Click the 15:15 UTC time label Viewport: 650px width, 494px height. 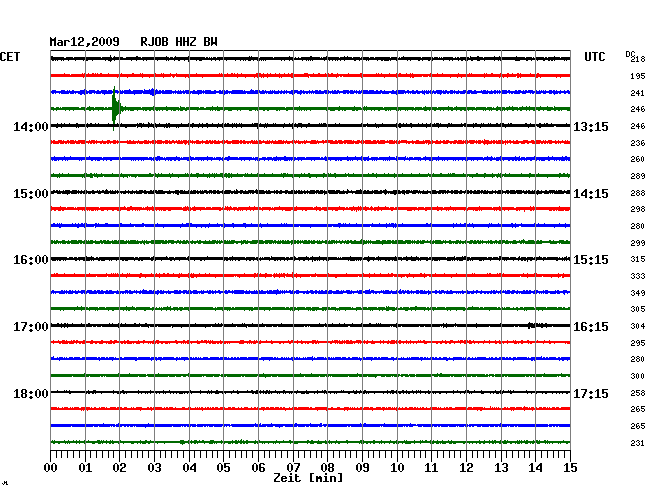click(x=591, y=260)
